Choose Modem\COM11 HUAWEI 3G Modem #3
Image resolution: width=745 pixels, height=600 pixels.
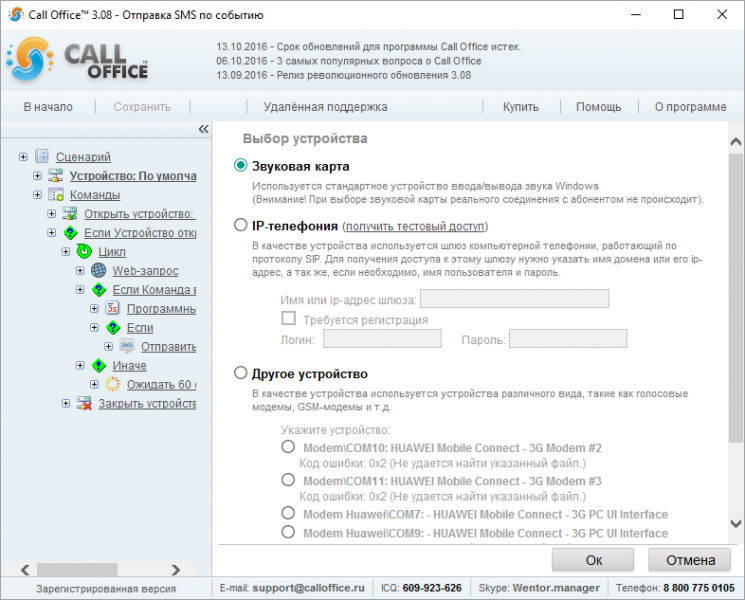[x=288, y=480]
